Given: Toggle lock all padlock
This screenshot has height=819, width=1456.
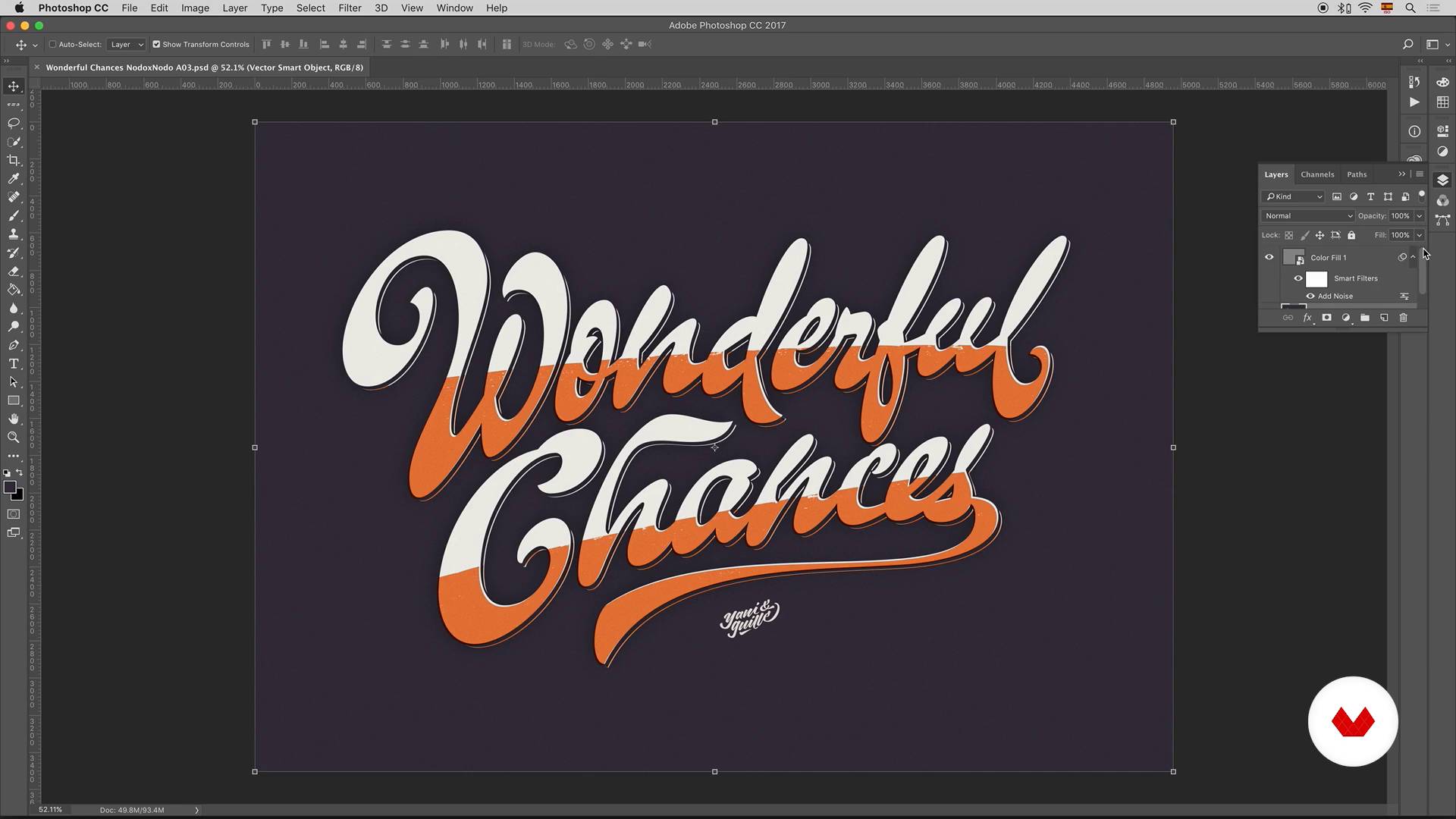Looking at the screenshot, I should pyautogui.click(x=1351, y=235).
